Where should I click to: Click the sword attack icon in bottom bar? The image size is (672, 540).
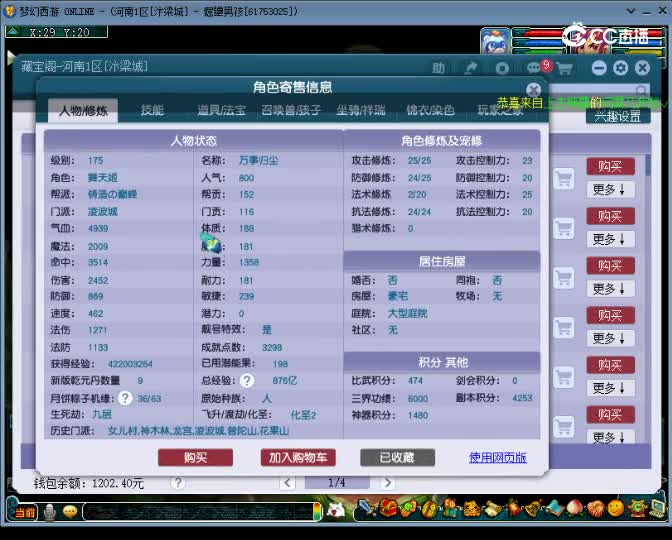click(366, 509)
